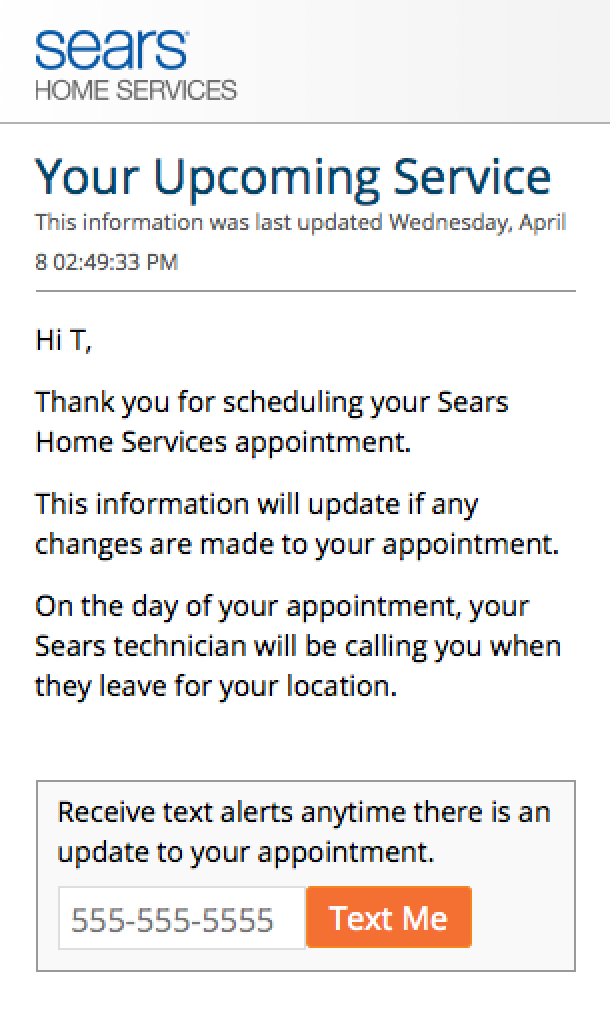
Task: Click empty space right of Text Me button
Action: [x=522, y=918]
